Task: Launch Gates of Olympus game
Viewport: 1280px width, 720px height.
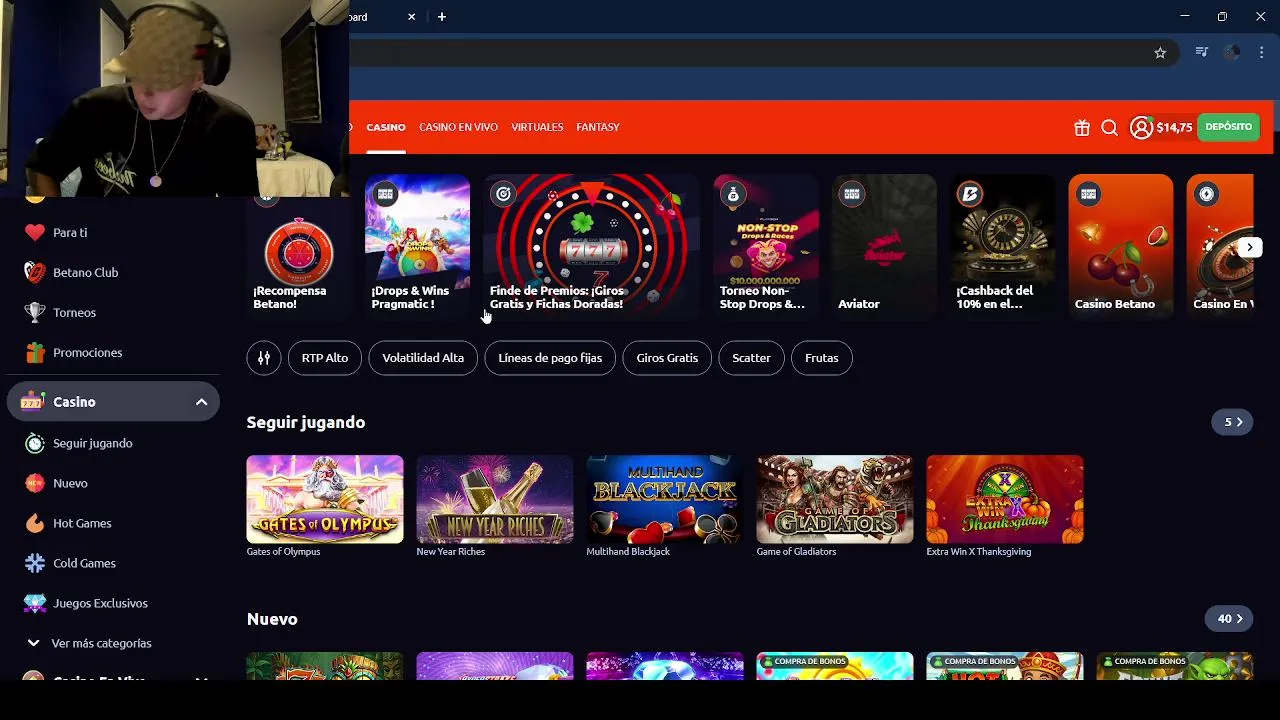Action: coord(325,499)
